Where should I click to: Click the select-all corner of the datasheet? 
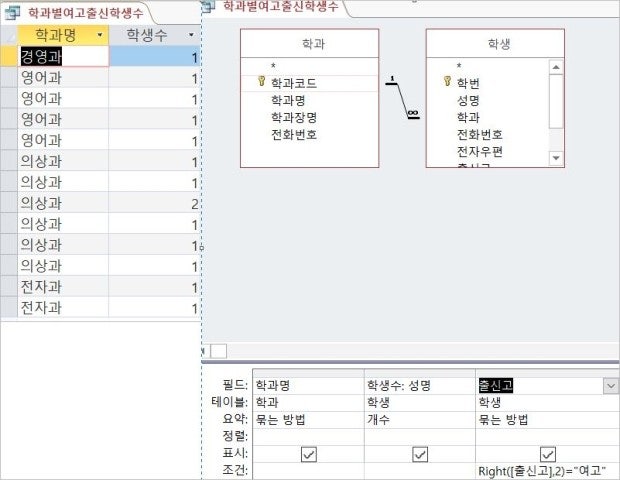point(9,35)
